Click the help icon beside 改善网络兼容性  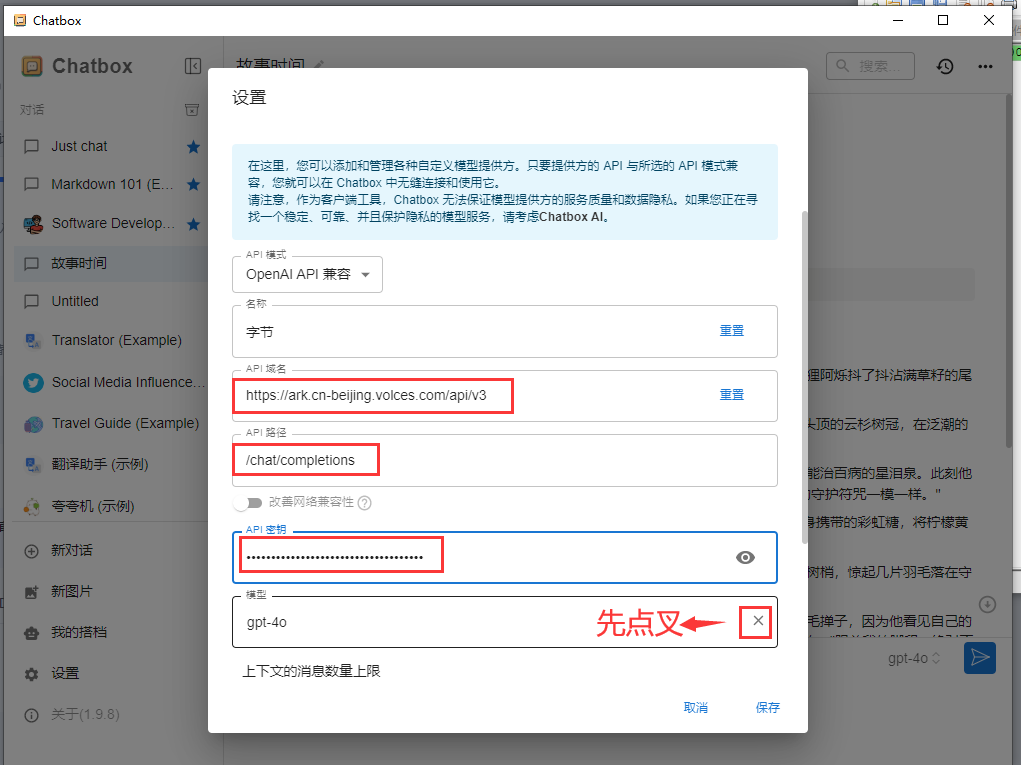[365, 503]
